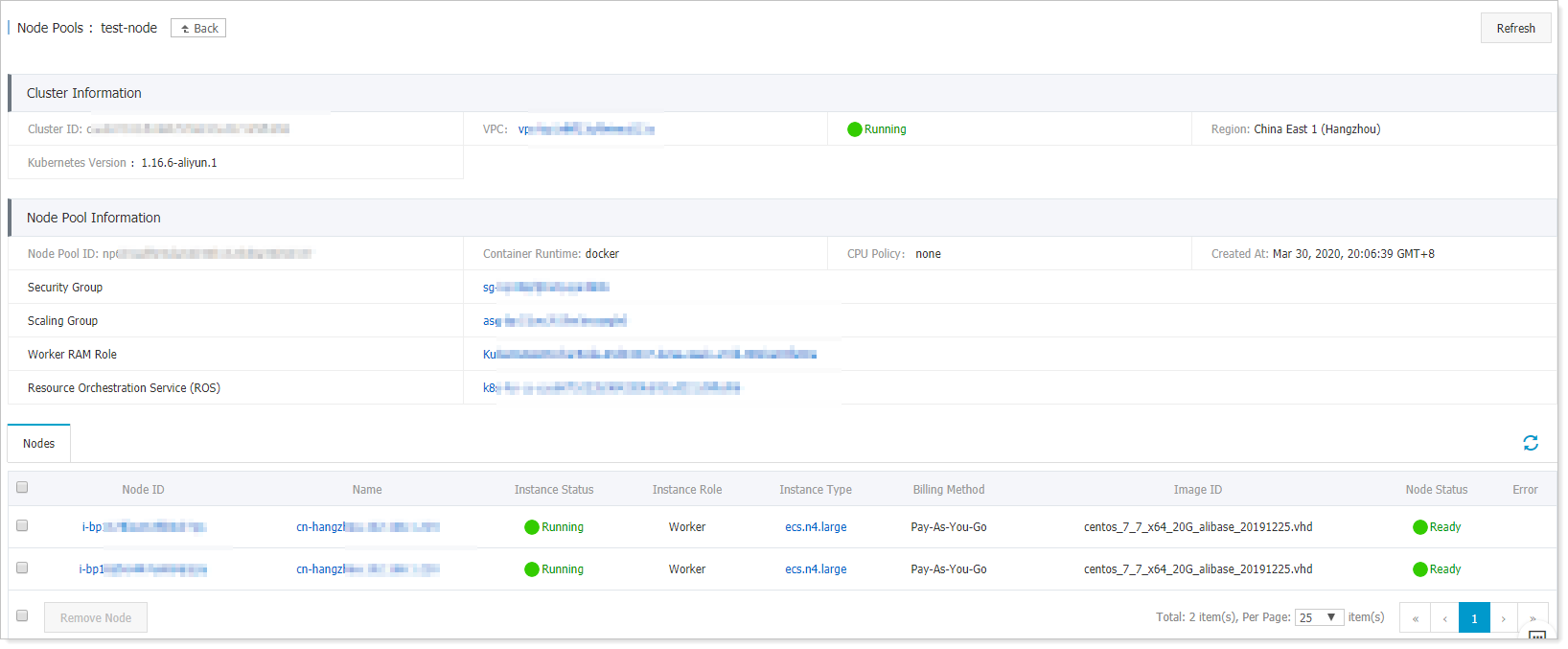The width and height of the screenshot is (1568, 649).
Task: Jump to the last page arrow
Action: (1533, 618)
